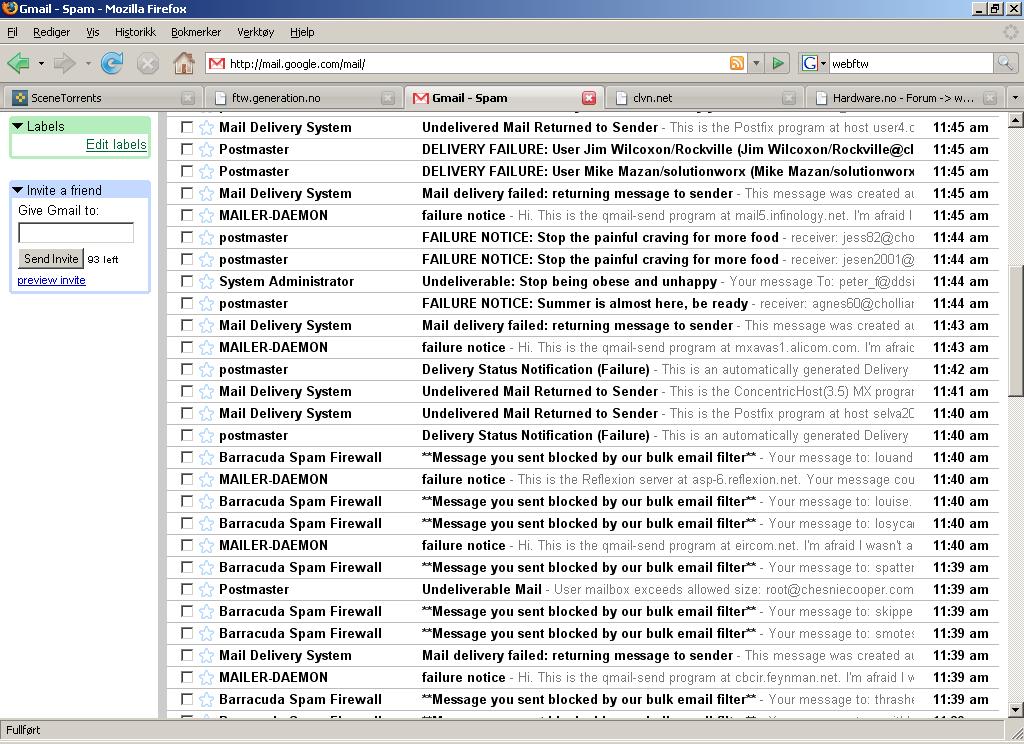
Task: Star the ConcentricHost Undelivered Mail message
Action: coord(206,391)
